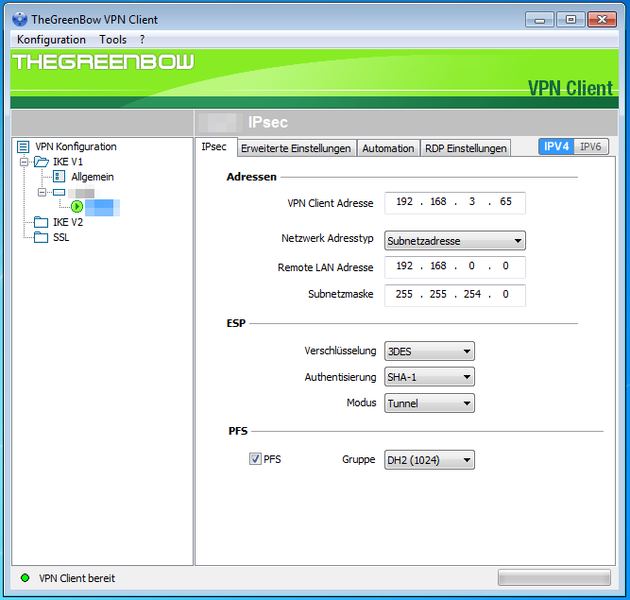
Task: Switch to IPV4 mode
Action: 556,147
